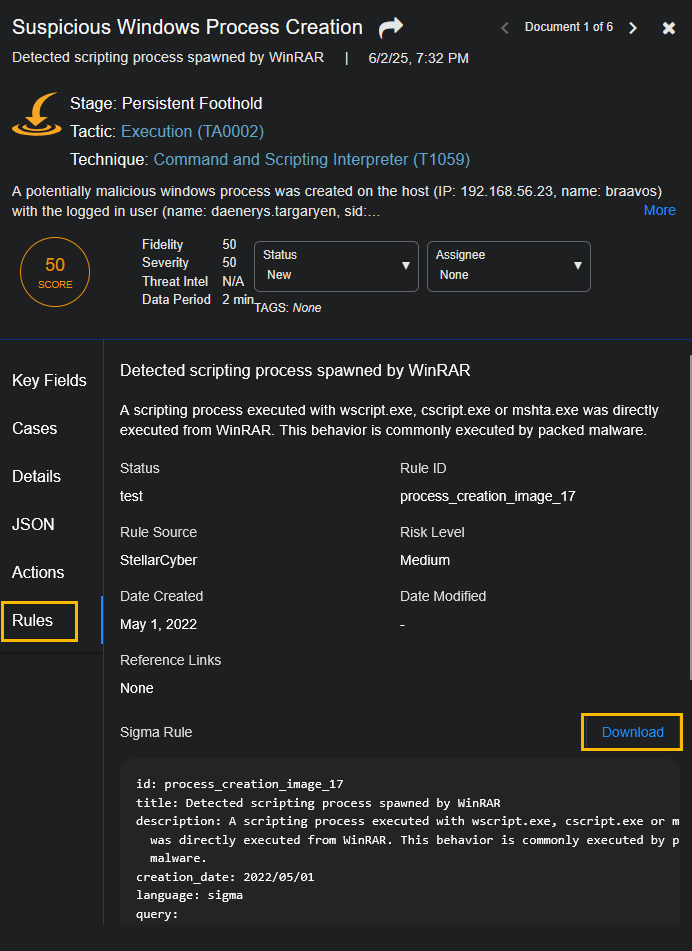692x951 pixels.
Task: Open the Status dropdown
Action: (336, 266)
